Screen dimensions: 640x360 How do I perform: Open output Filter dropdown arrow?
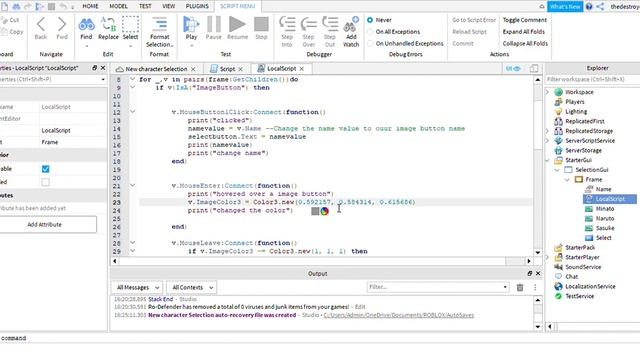(x=505, y=287)
